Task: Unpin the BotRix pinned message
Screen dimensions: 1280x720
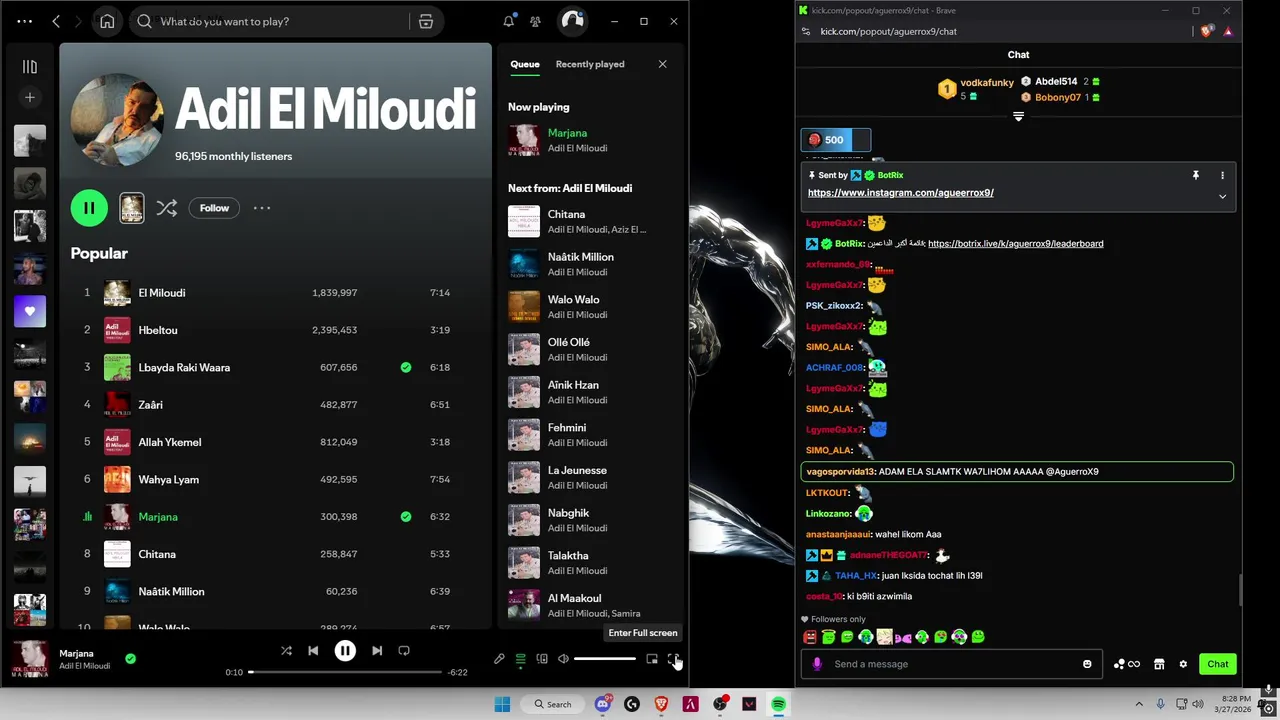Action: click(x=1195, y=175)
